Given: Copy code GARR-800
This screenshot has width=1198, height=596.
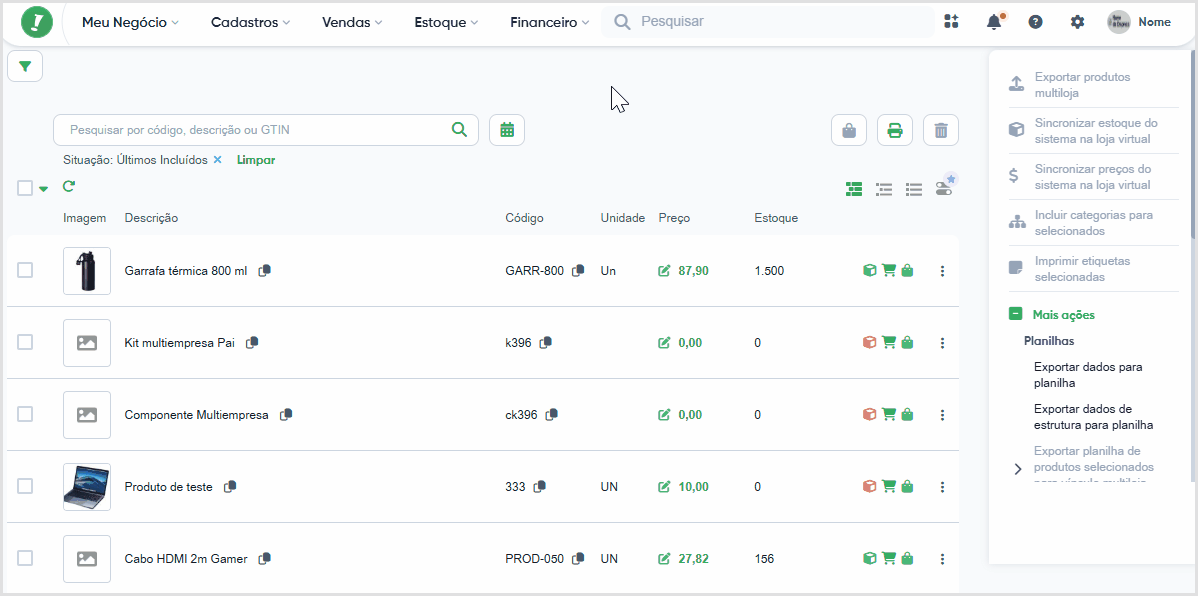Looking at the screenshot, I should click(578, 270).
